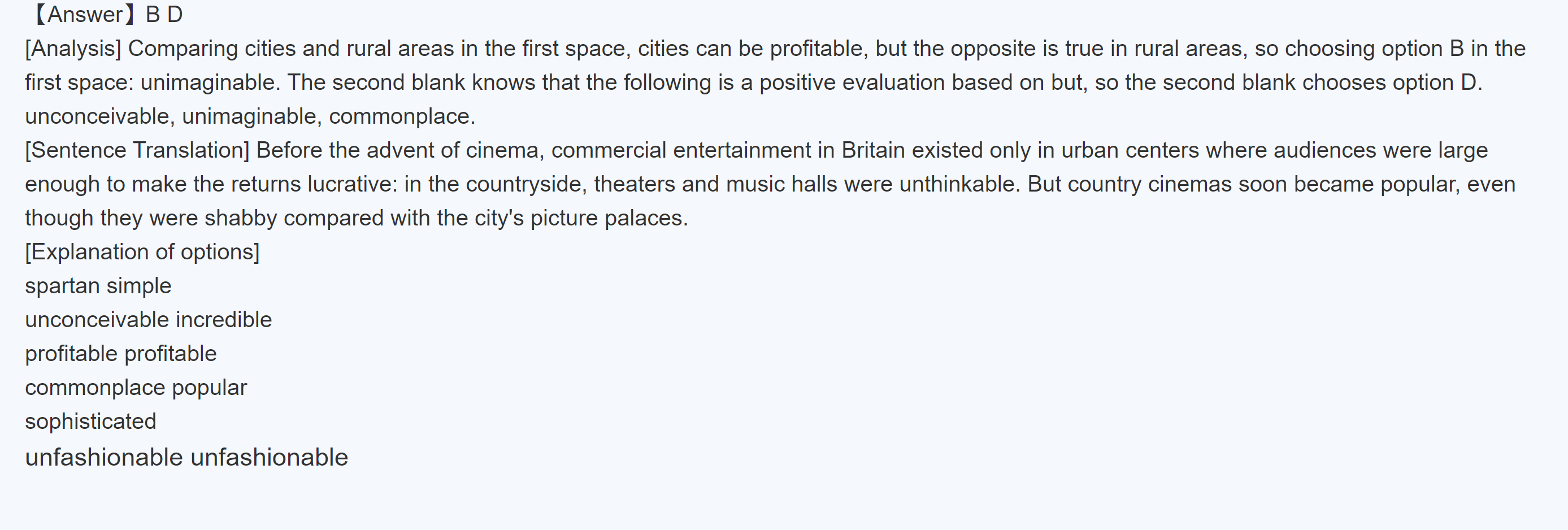This screenshot has height=530, width=1568.
Task: Click the line "unconceivable, unimaginable, commonplace."
Action: click(250, 116)
